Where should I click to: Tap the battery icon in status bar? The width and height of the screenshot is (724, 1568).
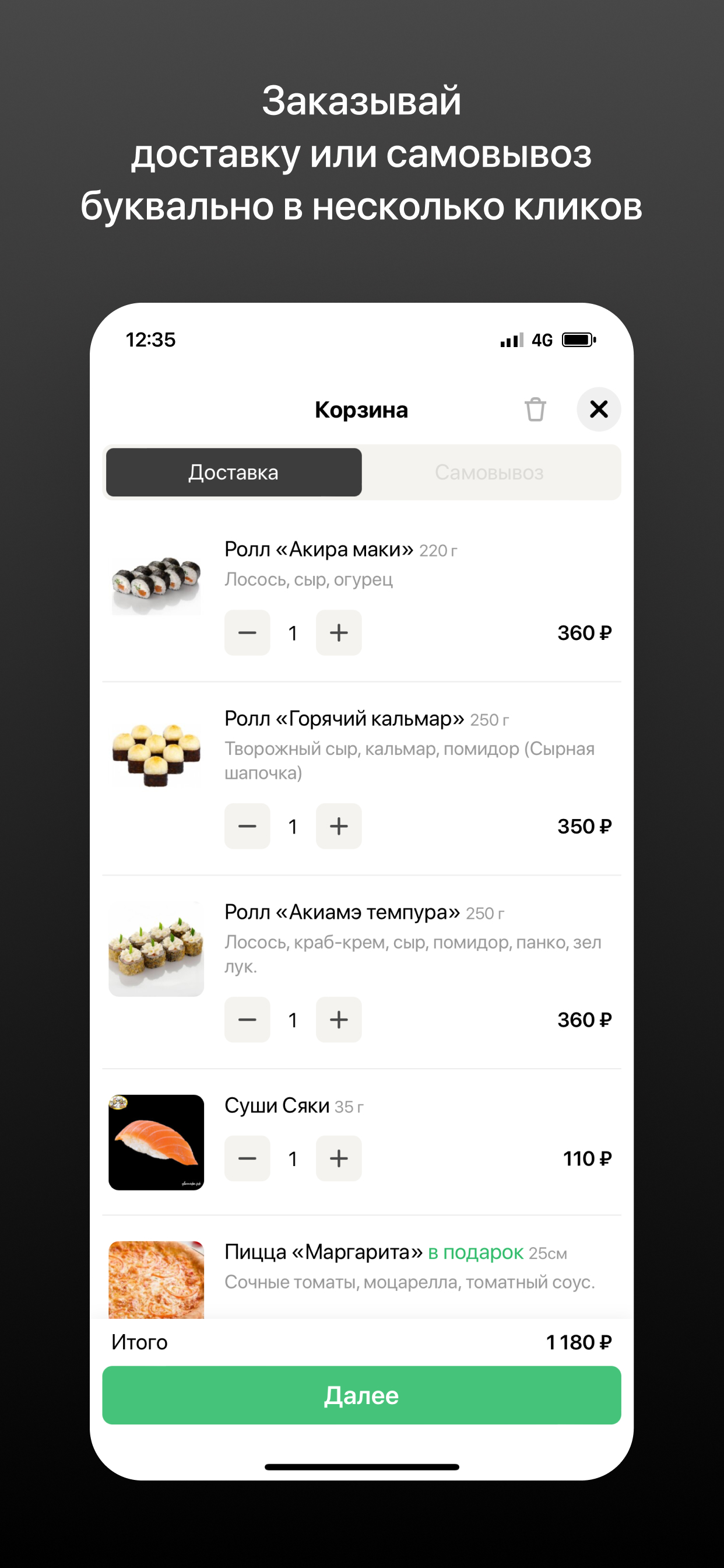tap(579, 339)
